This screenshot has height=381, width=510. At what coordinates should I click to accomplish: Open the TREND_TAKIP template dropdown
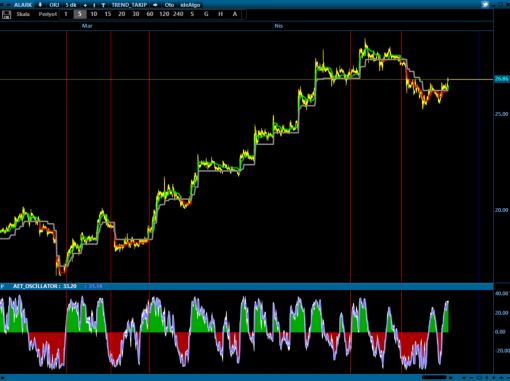(x=129, y=5)
